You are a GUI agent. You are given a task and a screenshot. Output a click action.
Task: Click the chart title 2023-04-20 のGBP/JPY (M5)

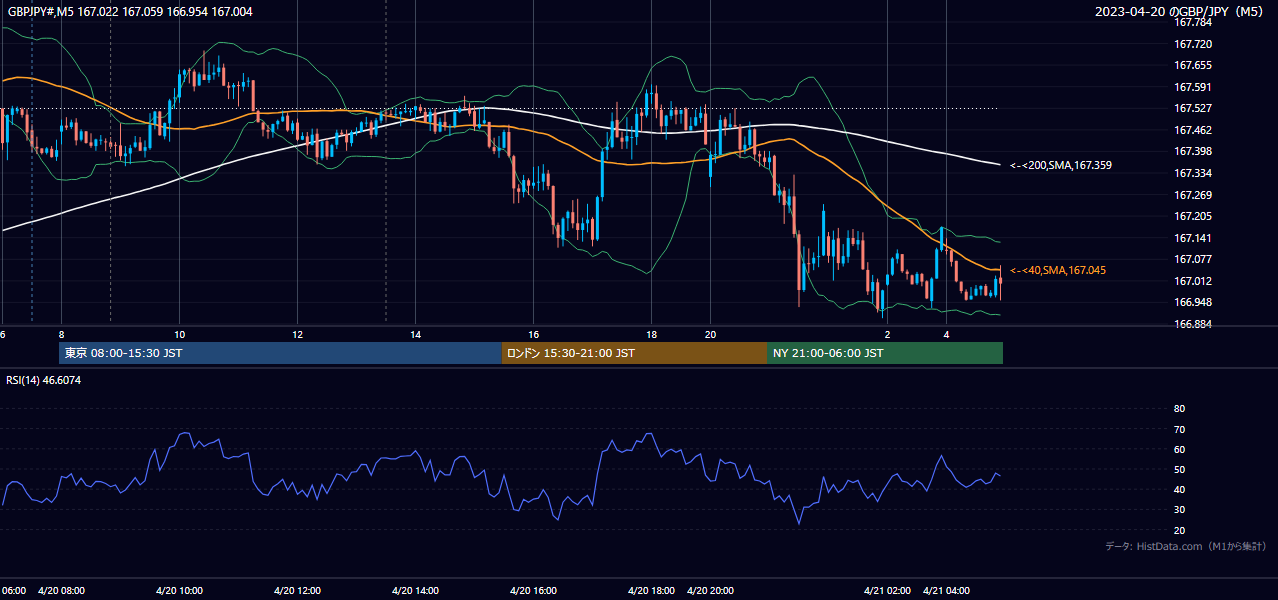tap(1180, 11)
